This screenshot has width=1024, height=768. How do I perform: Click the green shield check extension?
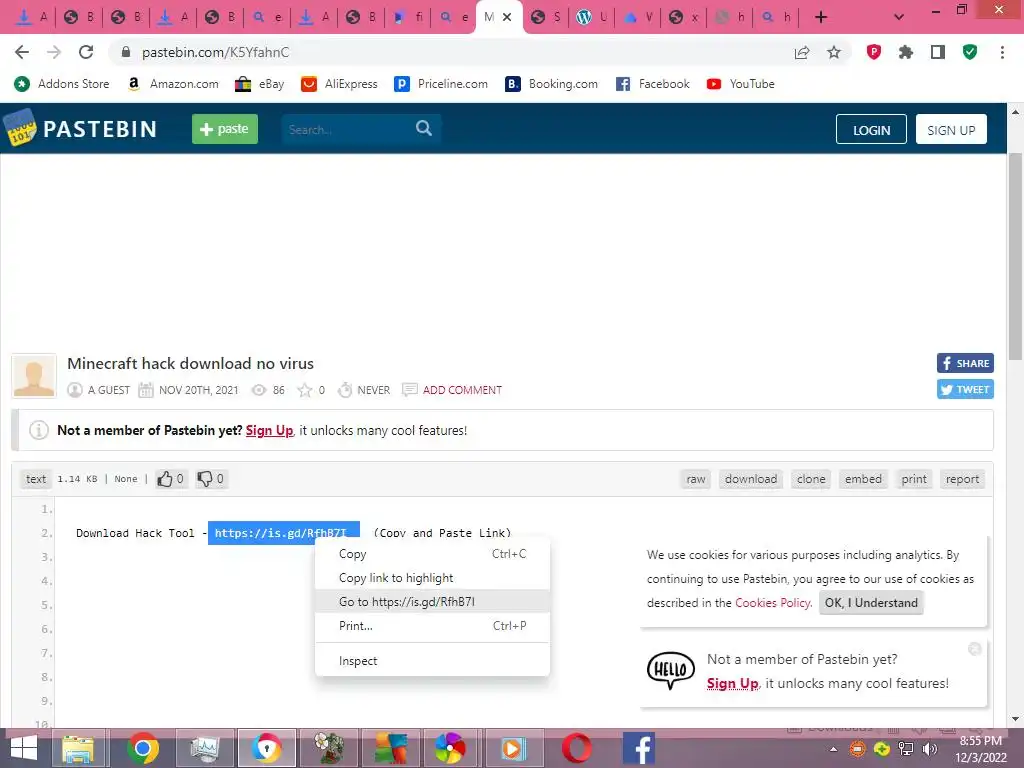970,52
